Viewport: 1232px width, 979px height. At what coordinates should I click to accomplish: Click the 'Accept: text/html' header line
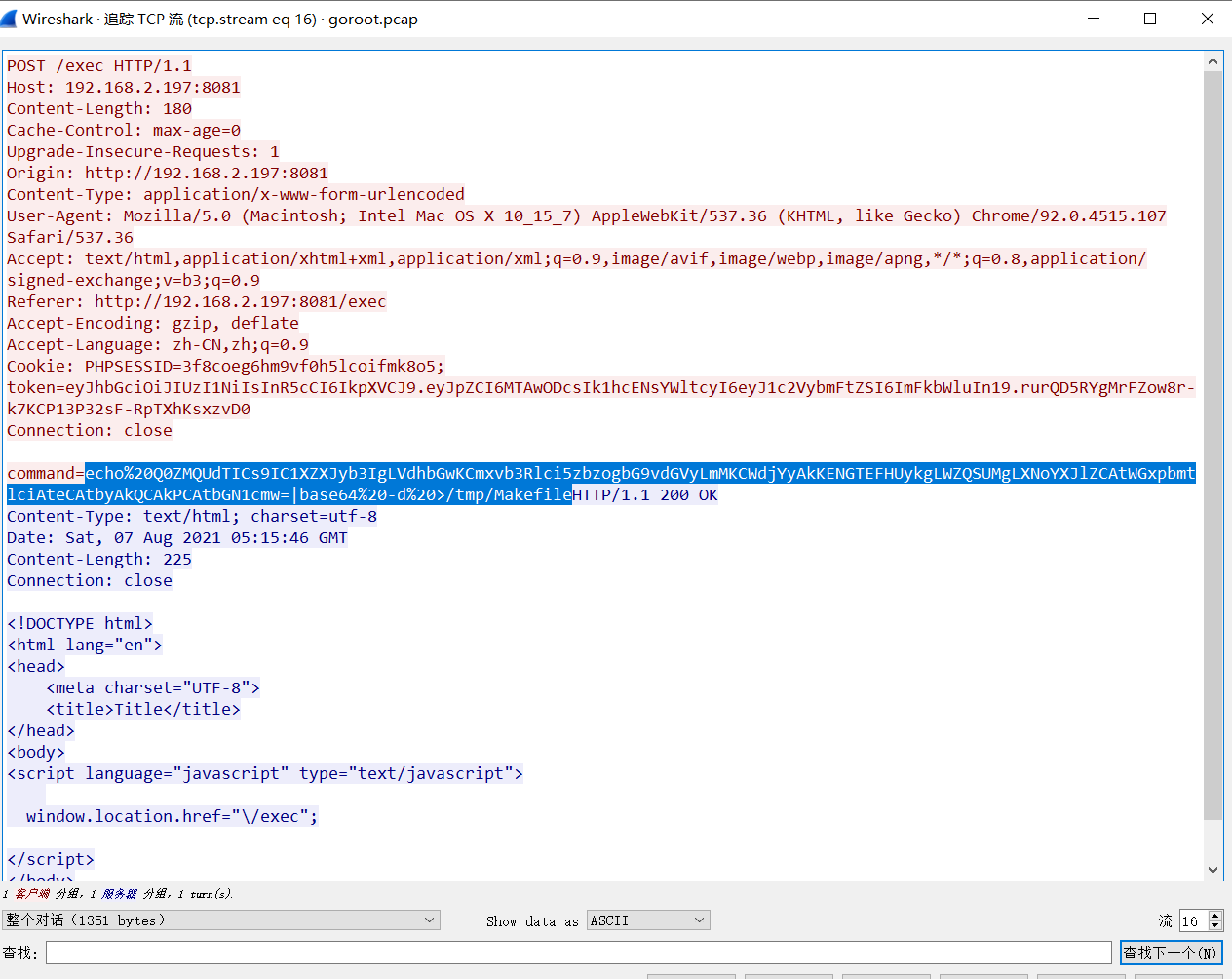click(577, 258)
